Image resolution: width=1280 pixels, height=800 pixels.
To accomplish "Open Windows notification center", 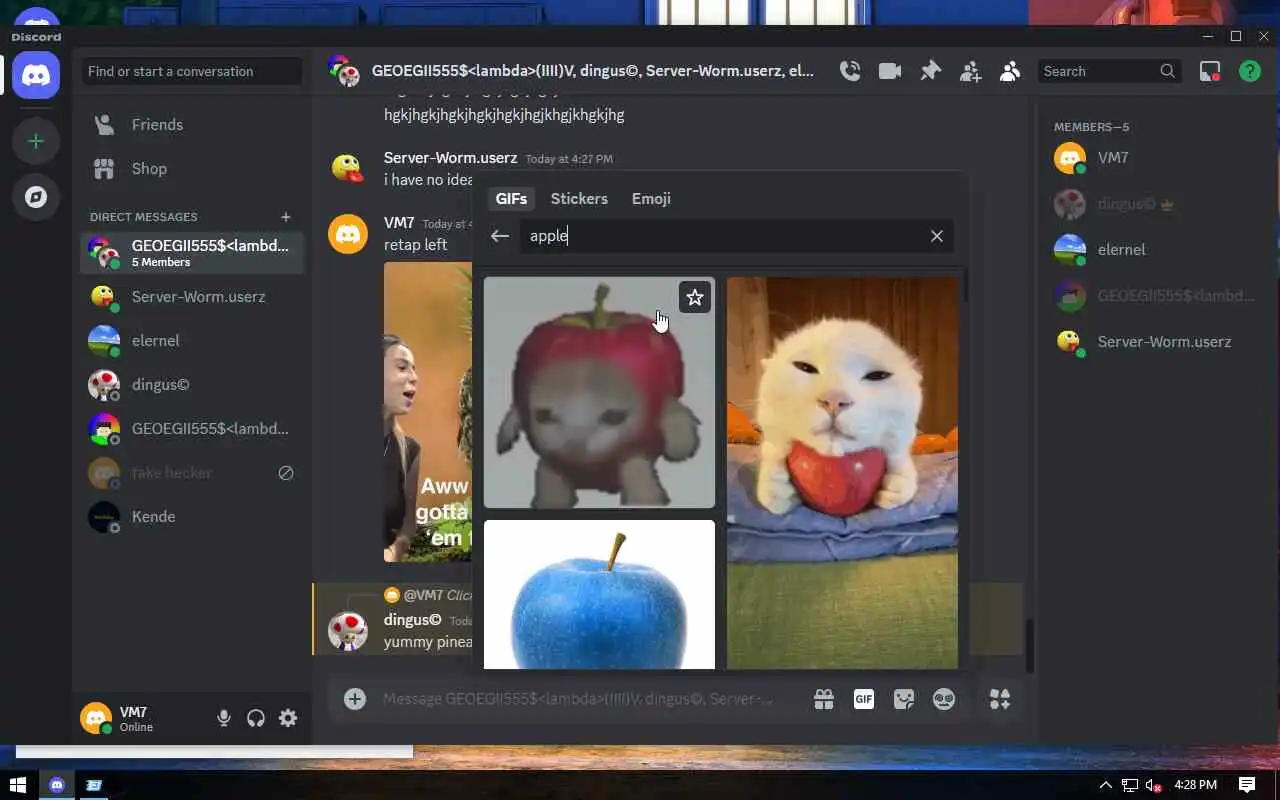I will click(1247, 785).
